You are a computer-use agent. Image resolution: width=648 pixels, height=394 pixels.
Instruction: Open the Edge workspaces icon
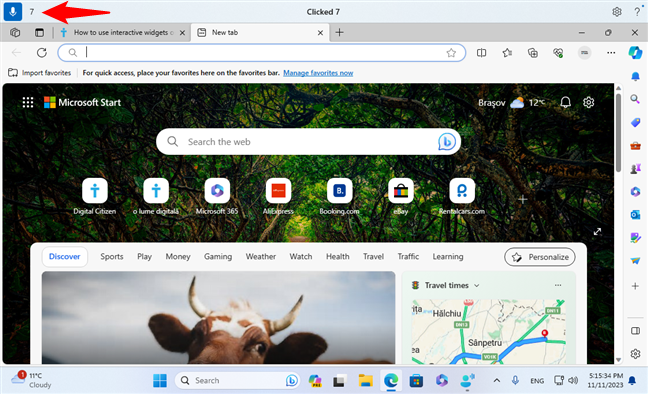[15, 32]
